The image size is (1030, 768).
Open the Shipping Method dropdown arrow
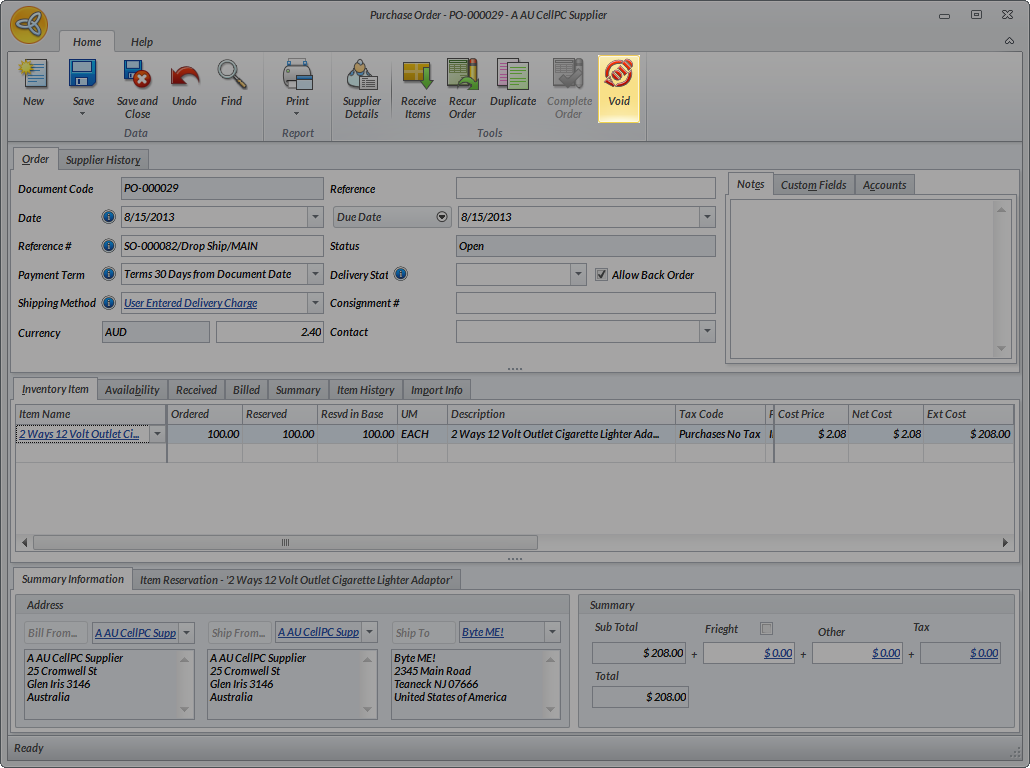click(315, 303)
